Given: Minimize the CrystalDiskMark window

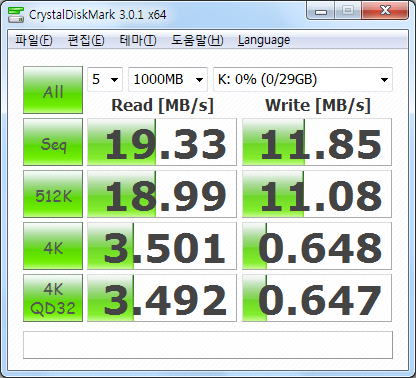Looking at the screenshot, I should tap(321, 11).
